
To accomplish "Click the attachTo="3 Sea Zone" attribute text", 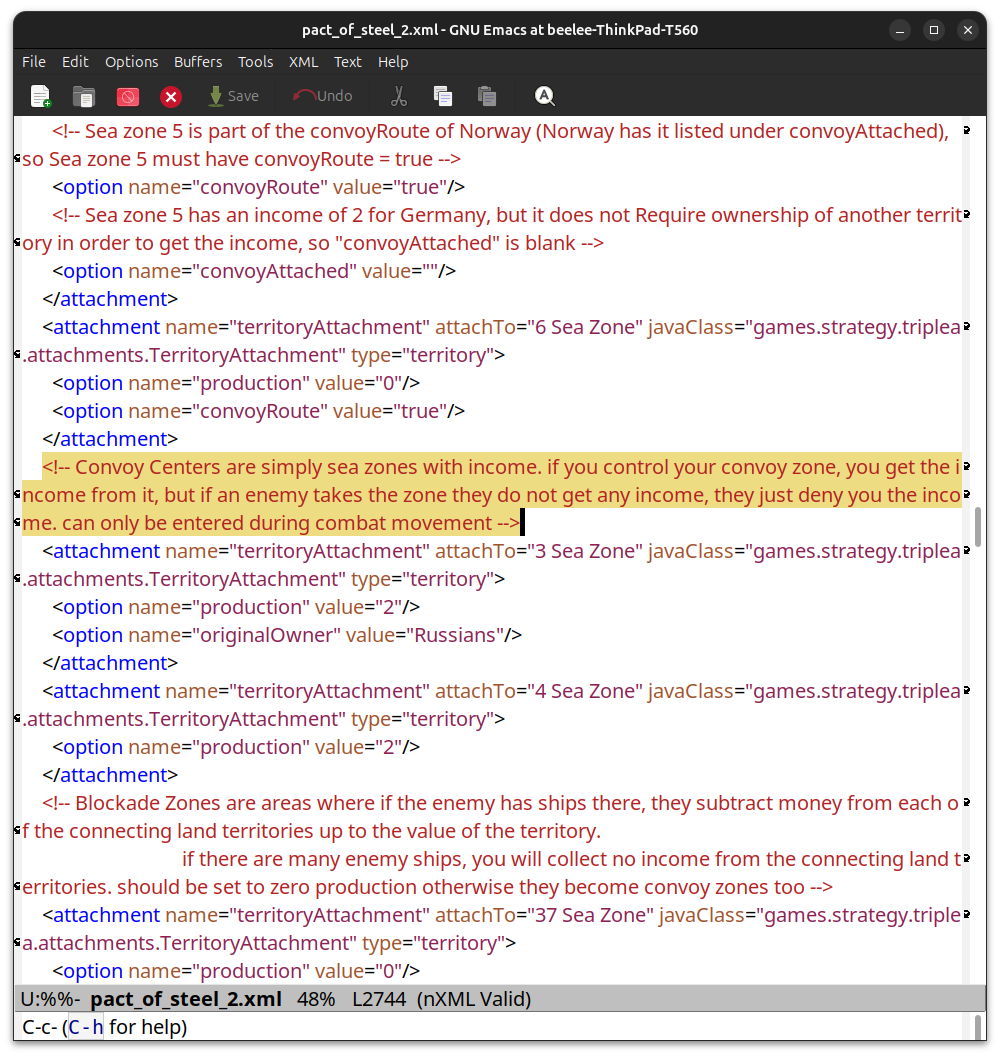I will (x=538, y=551).
